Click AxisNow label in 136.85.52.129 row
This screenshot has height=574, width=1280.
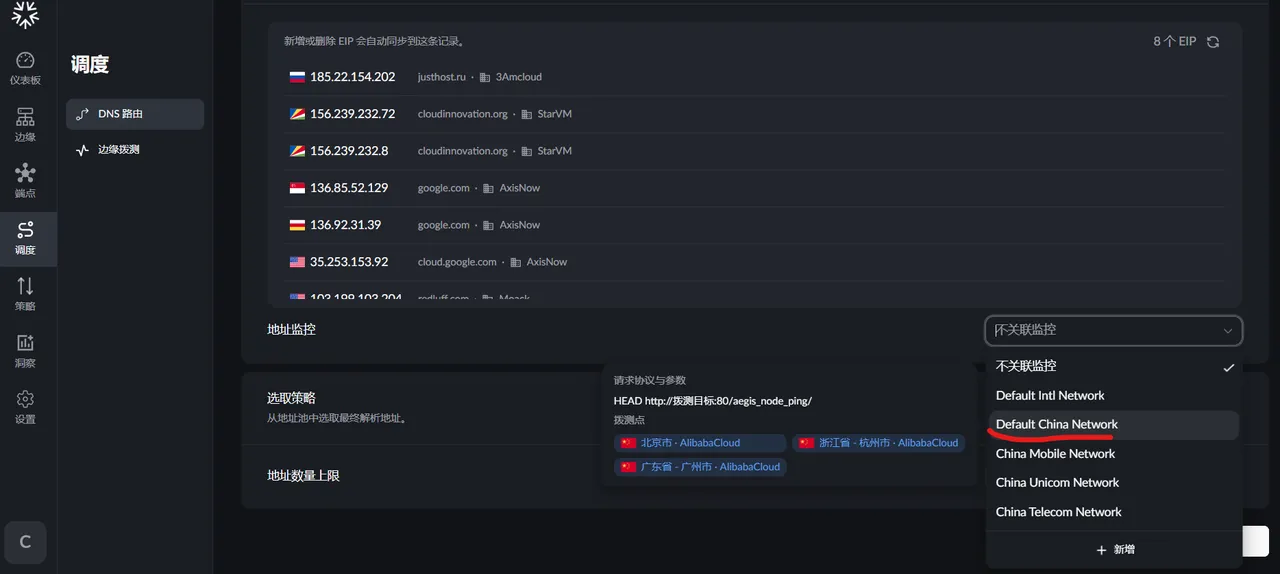[520, 188]
